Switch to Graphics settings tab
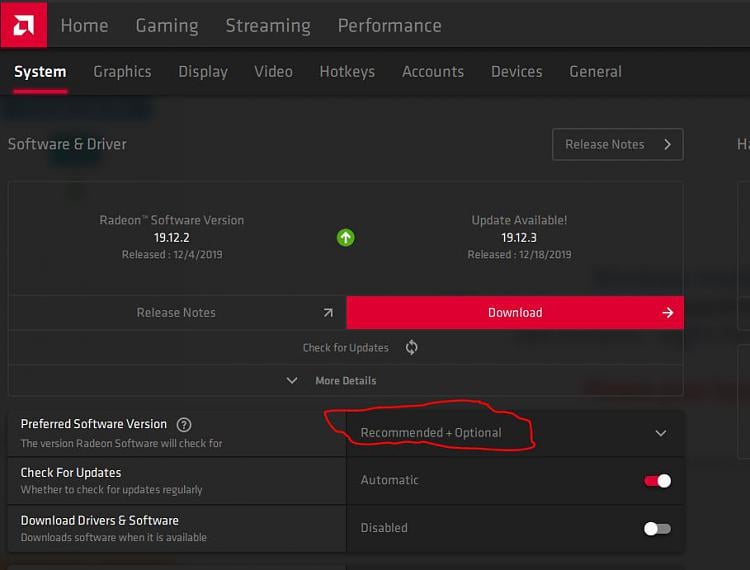Image resolution: width=750 pixels, height=570 pixels. [x=122, y=72]
